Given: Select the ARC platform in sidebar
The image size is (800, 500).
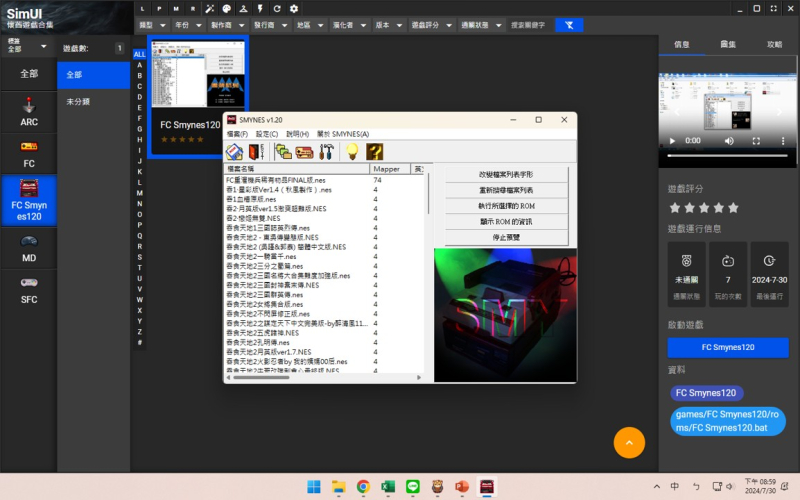Looking at the screenshot, I should [x=29, y=112].
